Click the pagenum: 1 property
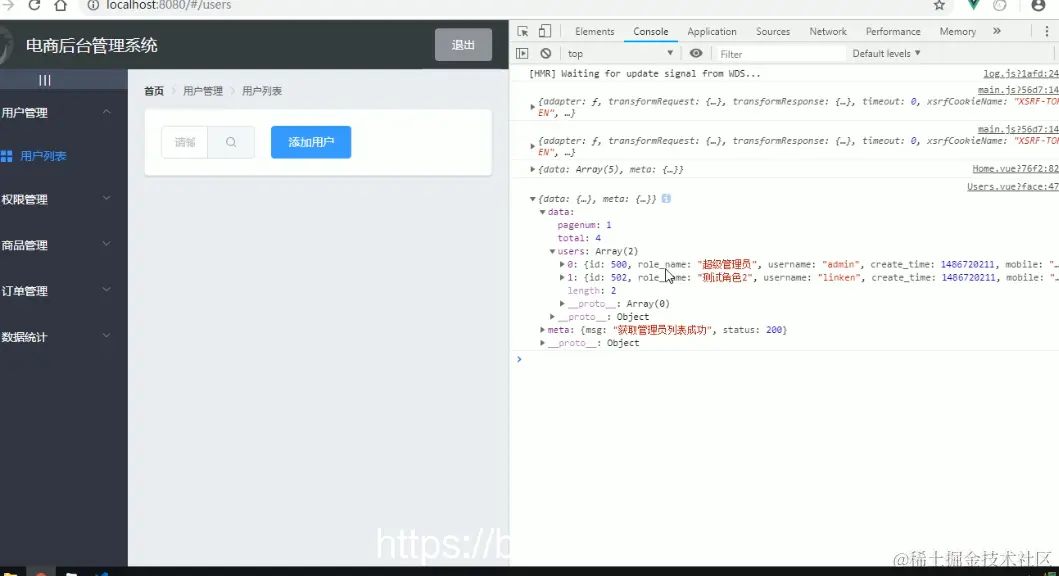The height and width of the screenshot is (576, 1059). [584, 225]
